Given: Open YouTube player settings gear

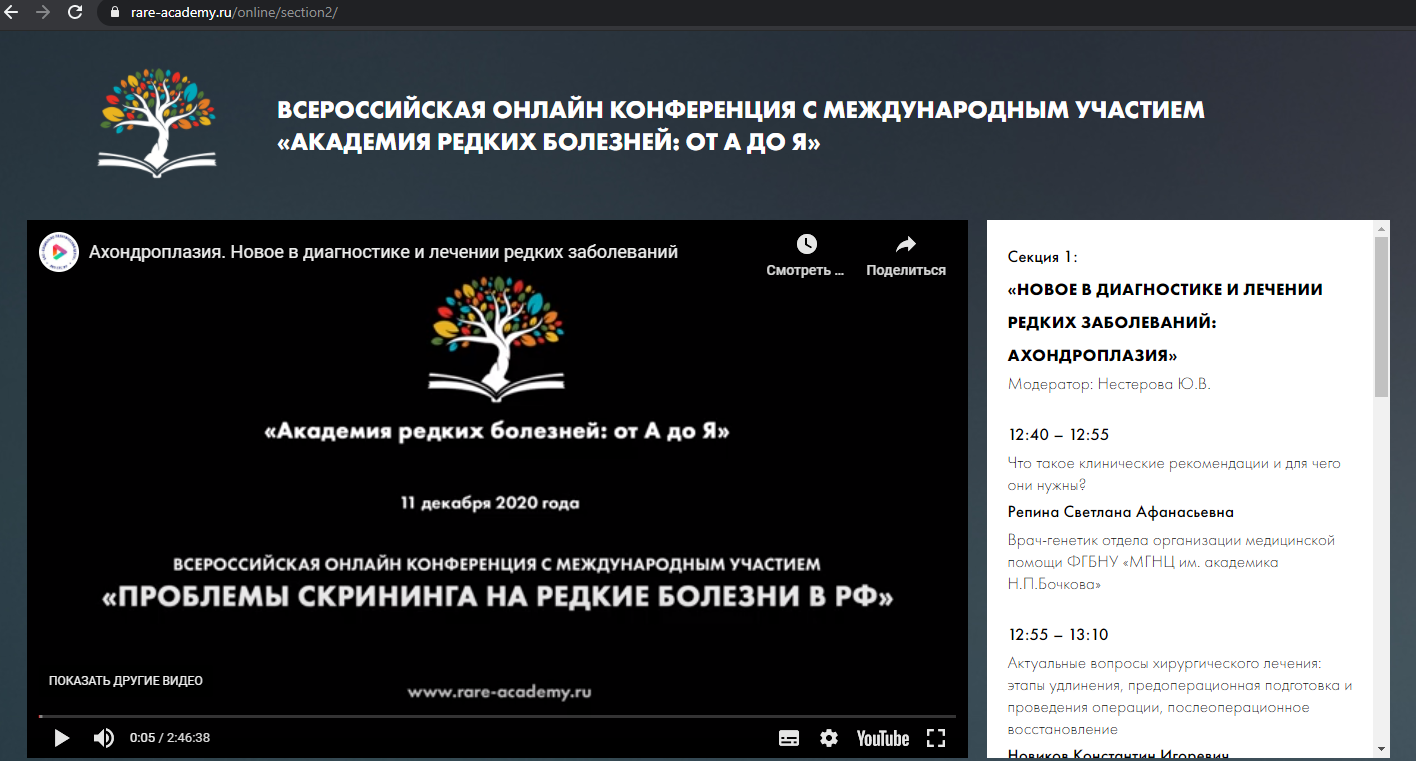Looking at the screenshot, I should [x=829, y=738].
